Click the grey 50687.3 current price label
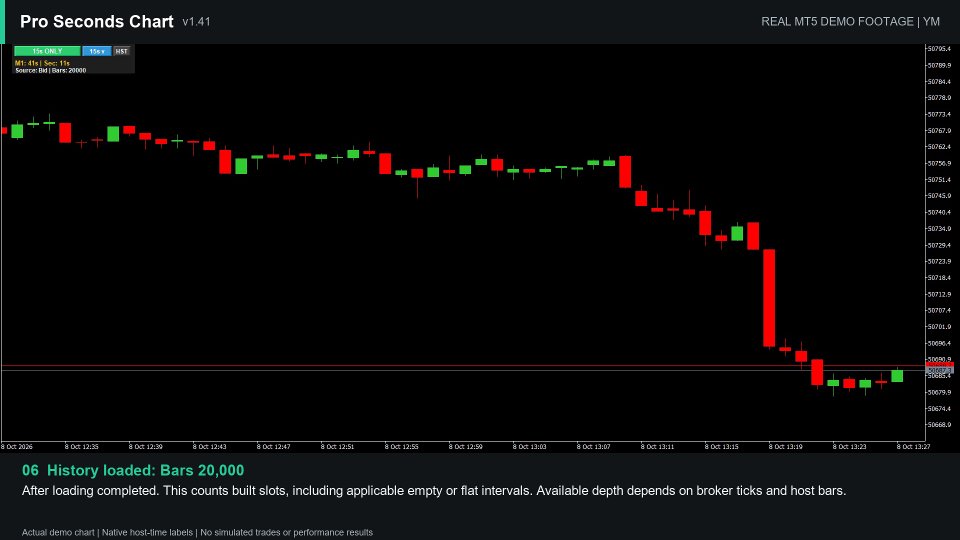This screenshot has width=960, height=540. click(x=939, y=370)
